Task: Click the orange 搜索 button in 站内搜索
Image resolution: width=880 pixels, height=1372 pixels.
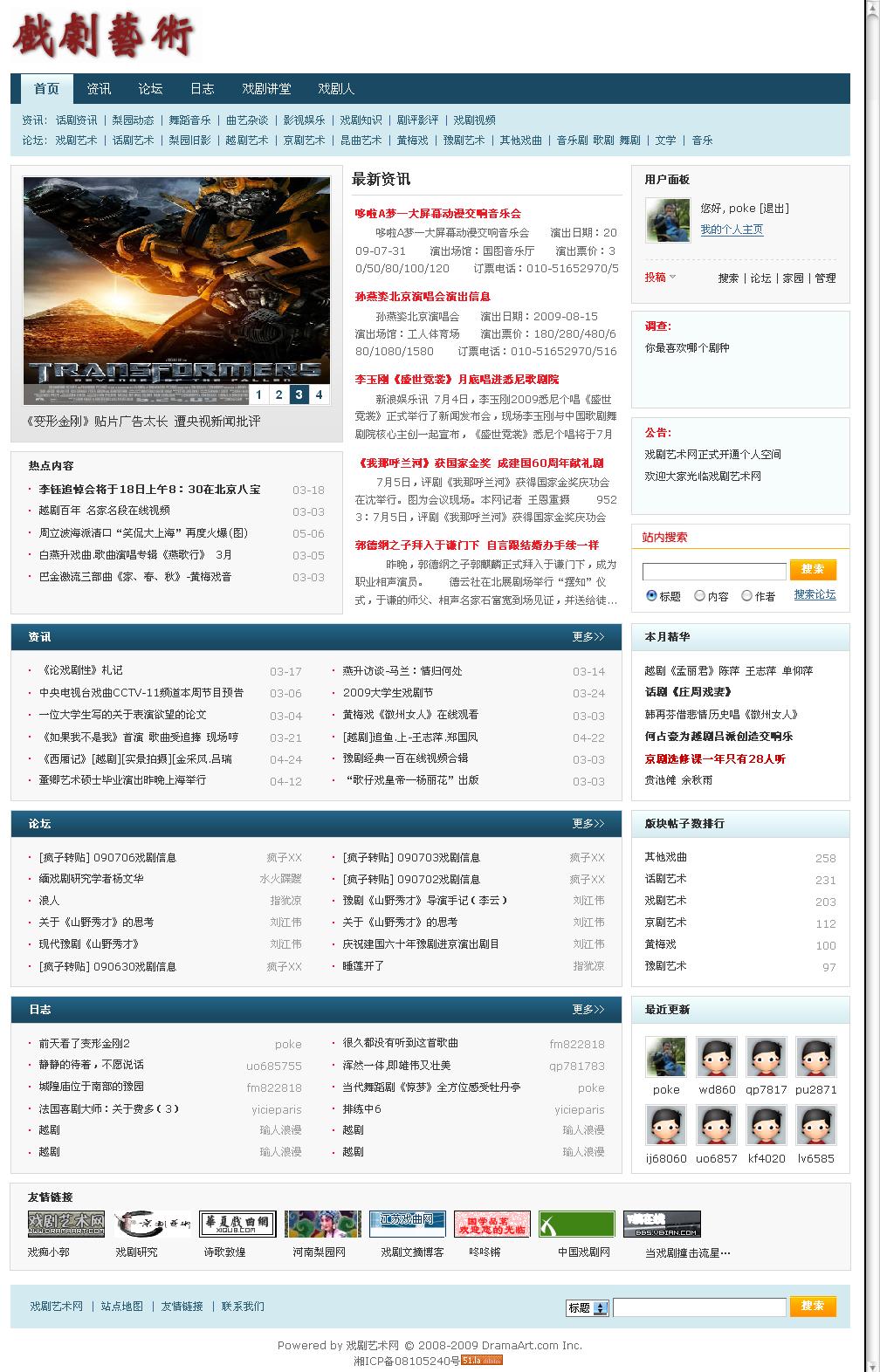Action: pos(813,569)
